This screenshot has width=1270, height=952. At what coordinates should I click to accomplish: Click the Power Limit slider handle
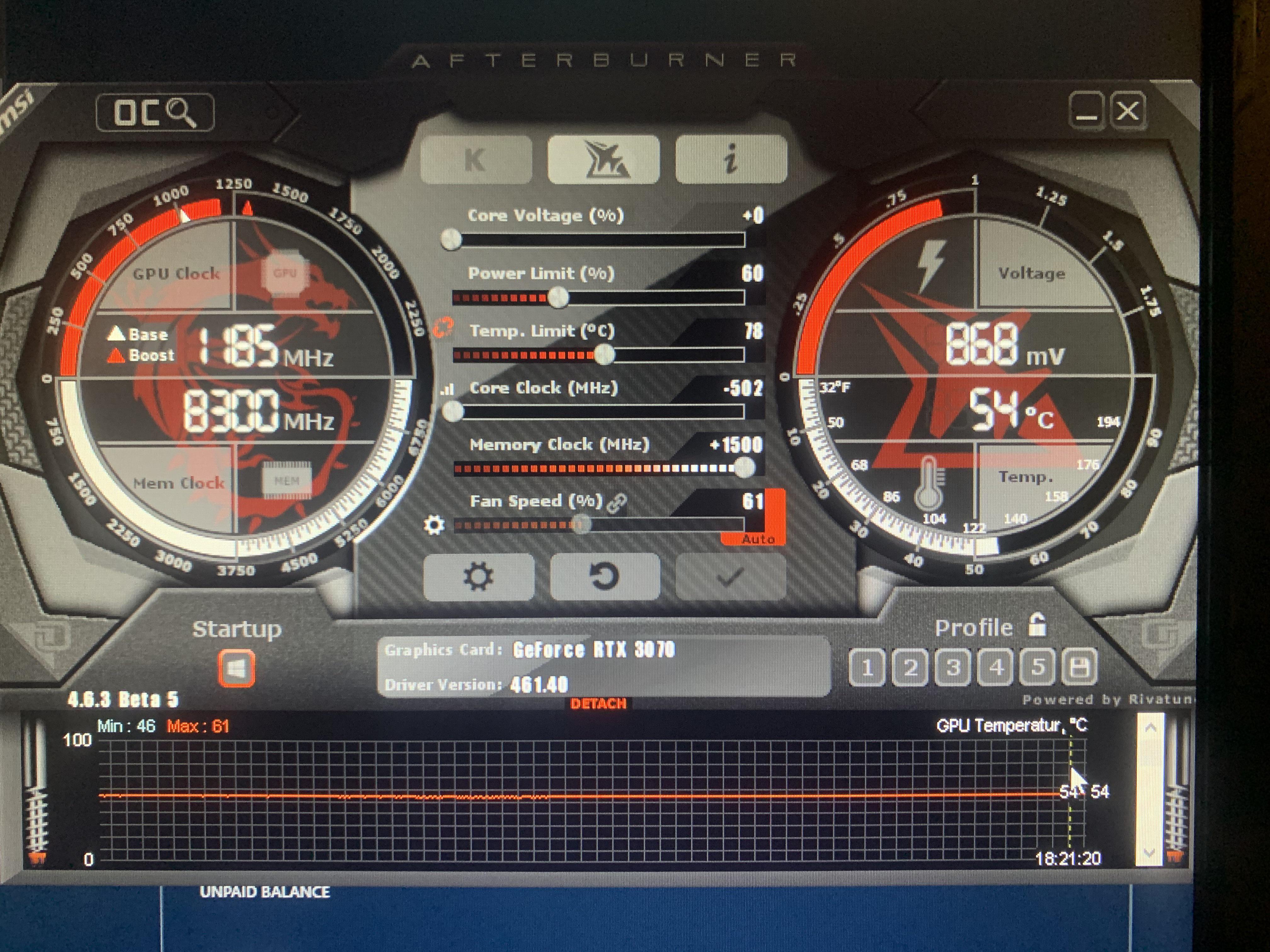tap(558, 297)
